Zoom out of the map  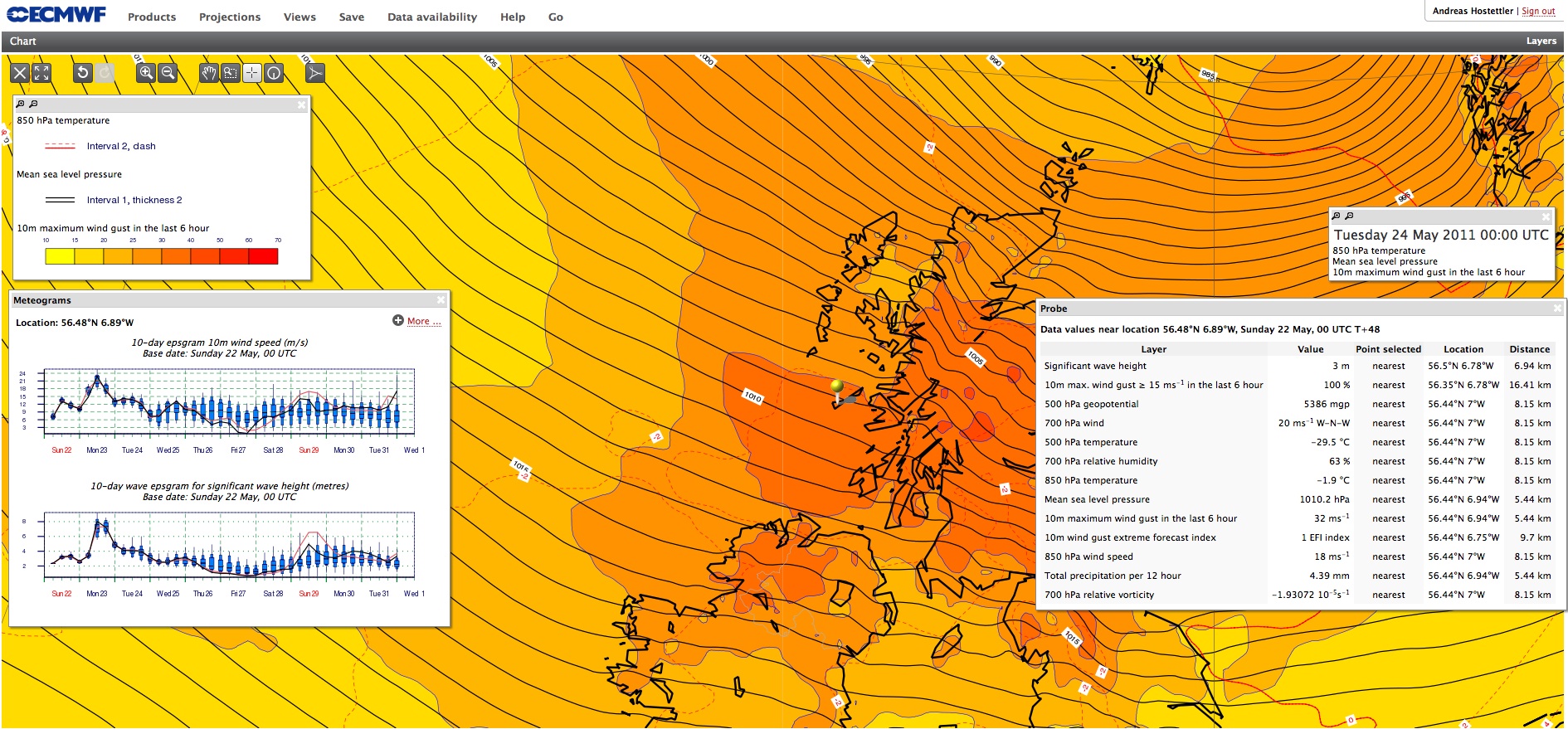point(168,73)
